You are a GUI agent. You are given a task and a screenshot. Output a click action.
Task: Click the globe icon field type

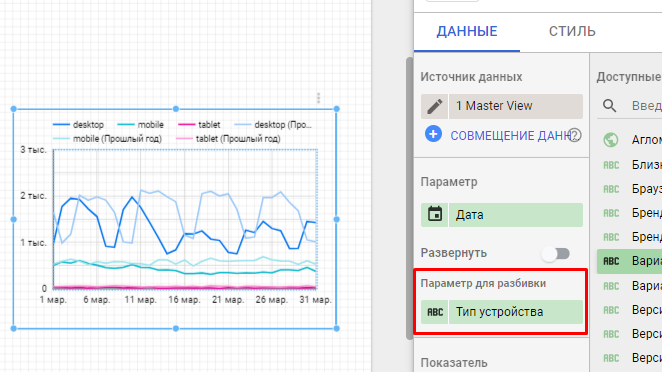click(611, 140)
